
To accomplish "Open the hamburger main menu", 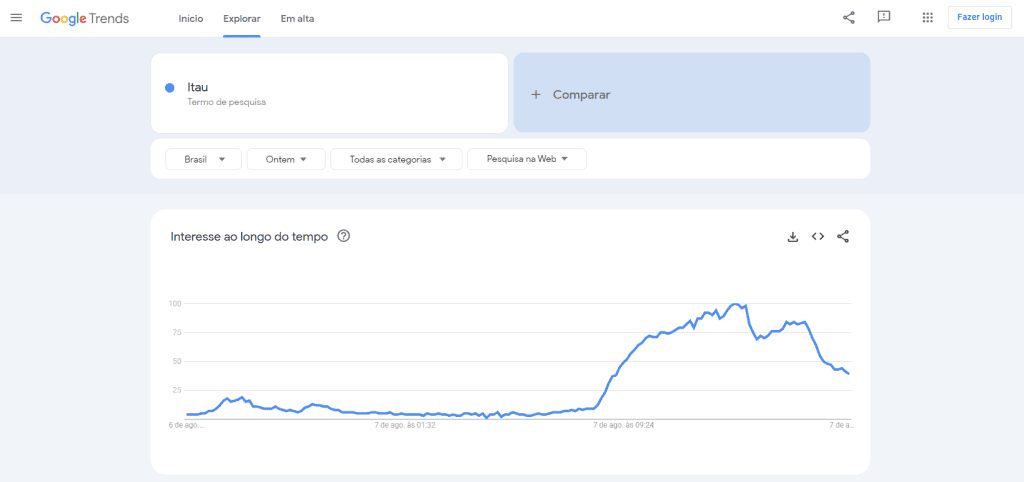I will tap(16, 18).
